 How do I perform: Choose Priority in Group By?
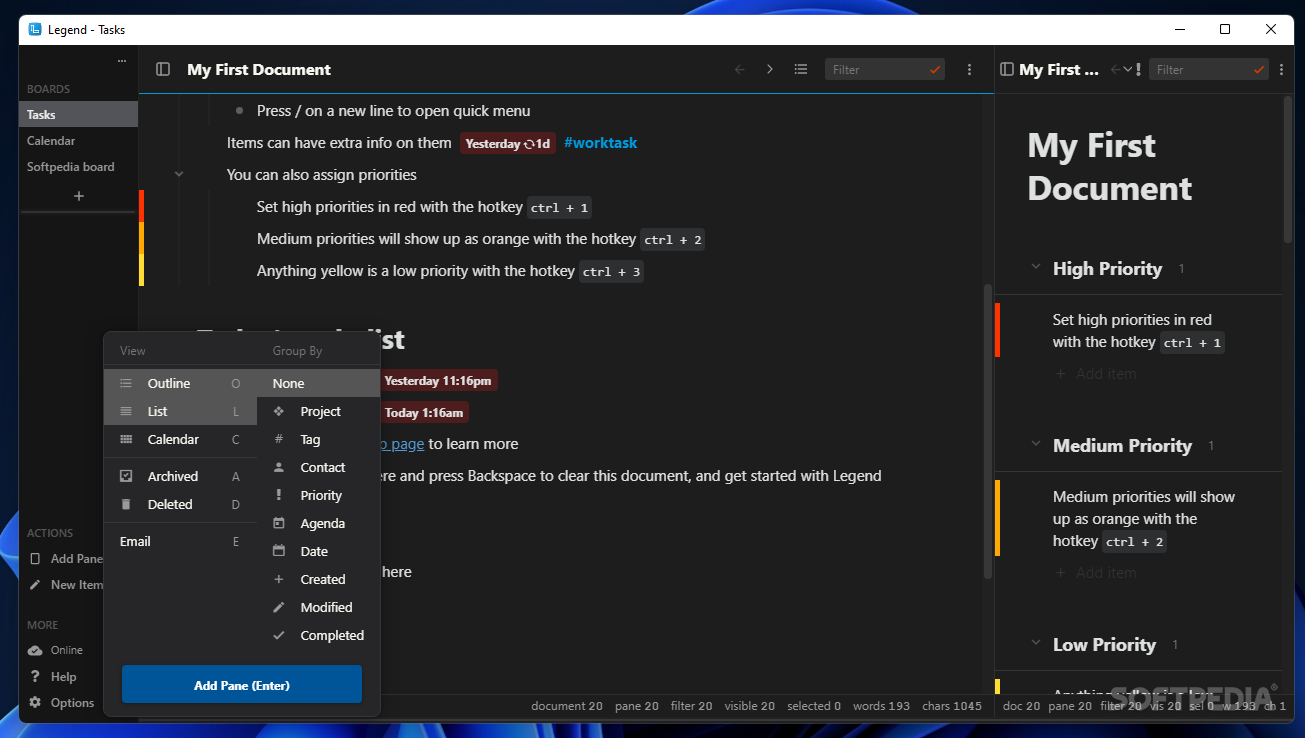[318, 495]
